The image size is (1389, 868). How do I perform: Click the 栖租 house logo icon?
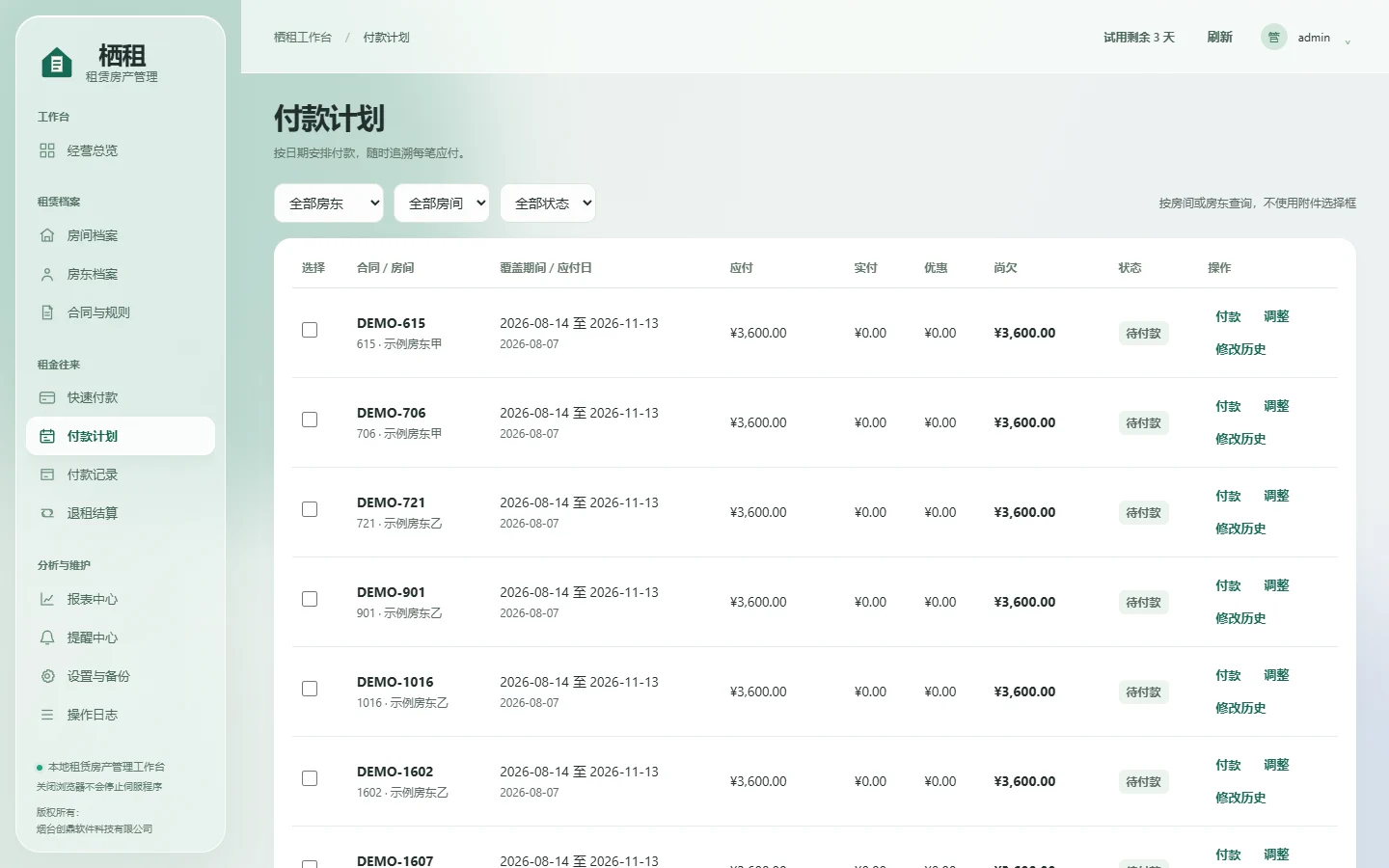pyautogui.click(x=57, y=64)
